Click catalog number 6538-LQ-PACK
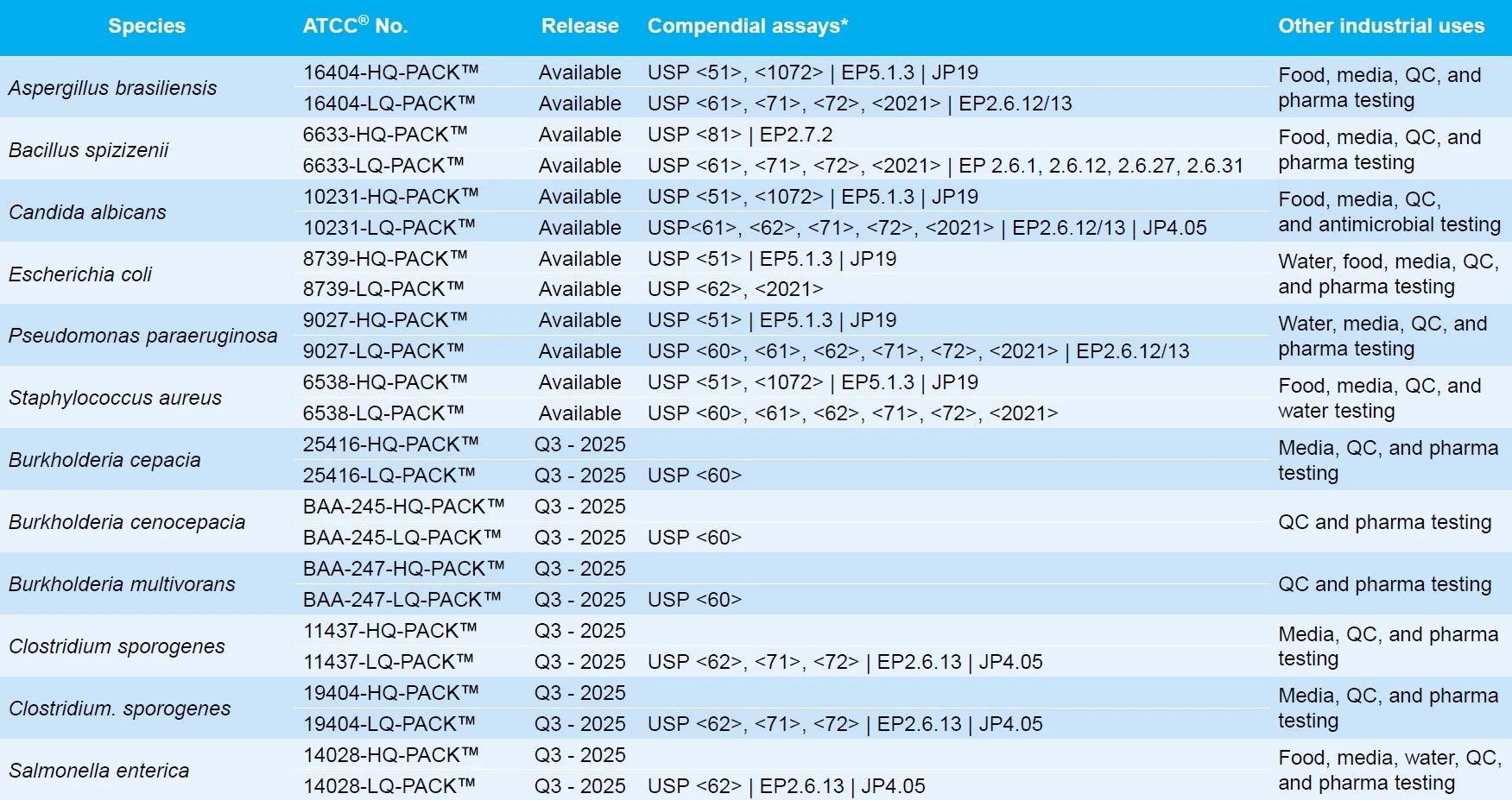Screen dimensions: 1512x800 (x=383, y=413)
